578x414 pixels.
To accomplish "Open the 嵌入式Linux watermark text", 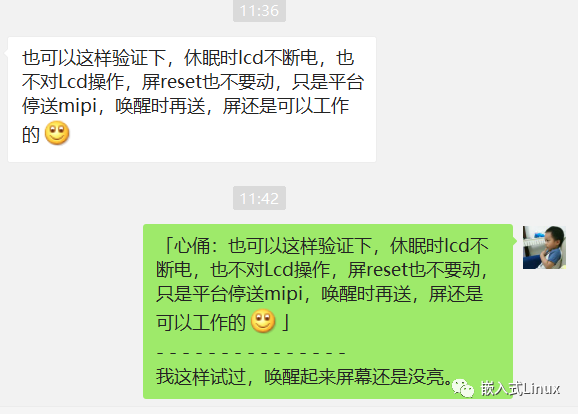I will tap(520, 389).
